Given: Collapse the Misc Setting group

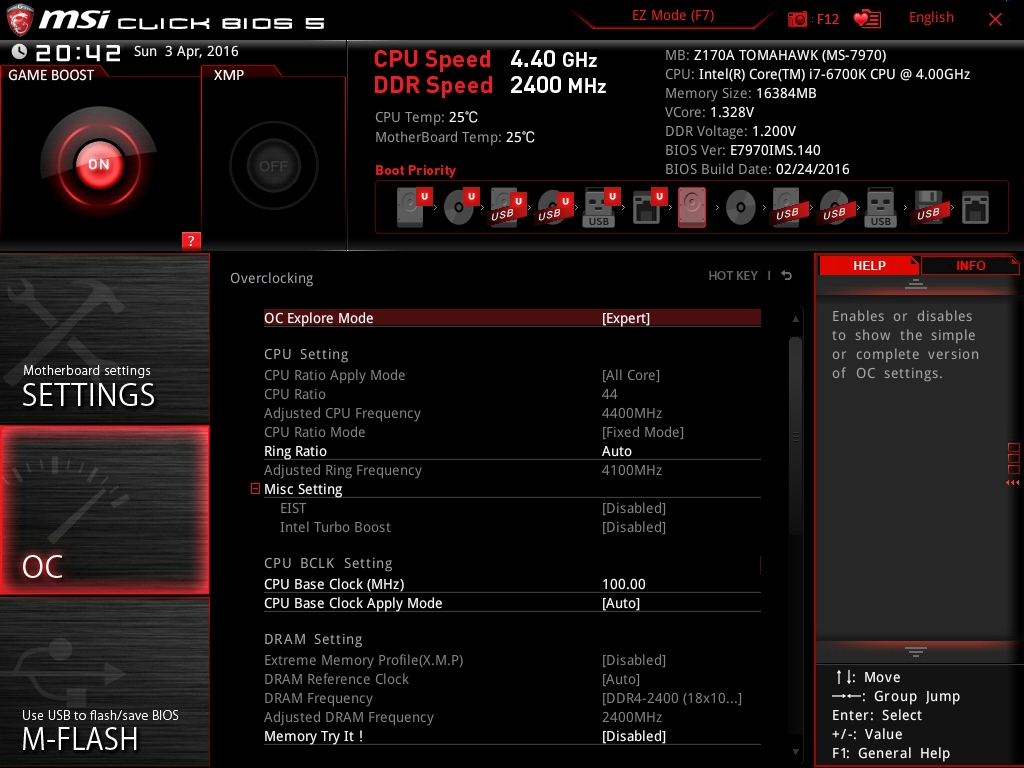Looking at the screenshot, I should pyautogui.click(x=255, y=488).
